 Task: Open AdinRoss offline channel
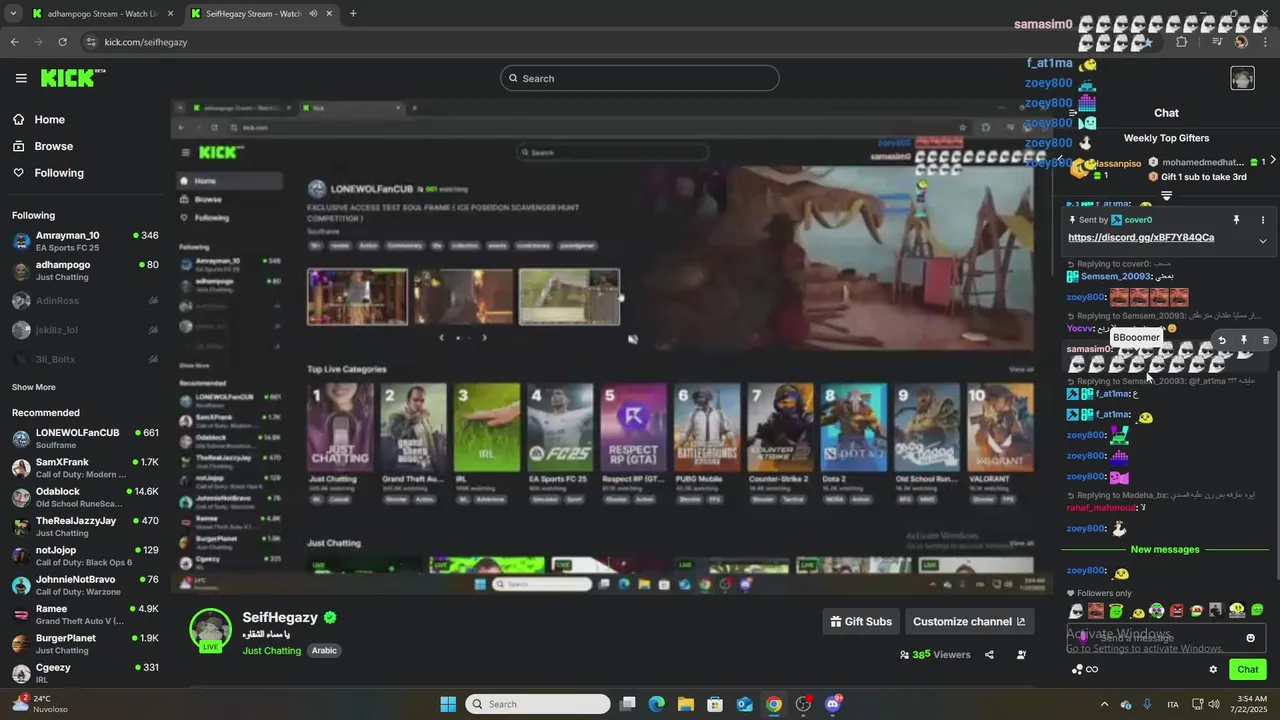coord(85,300)
